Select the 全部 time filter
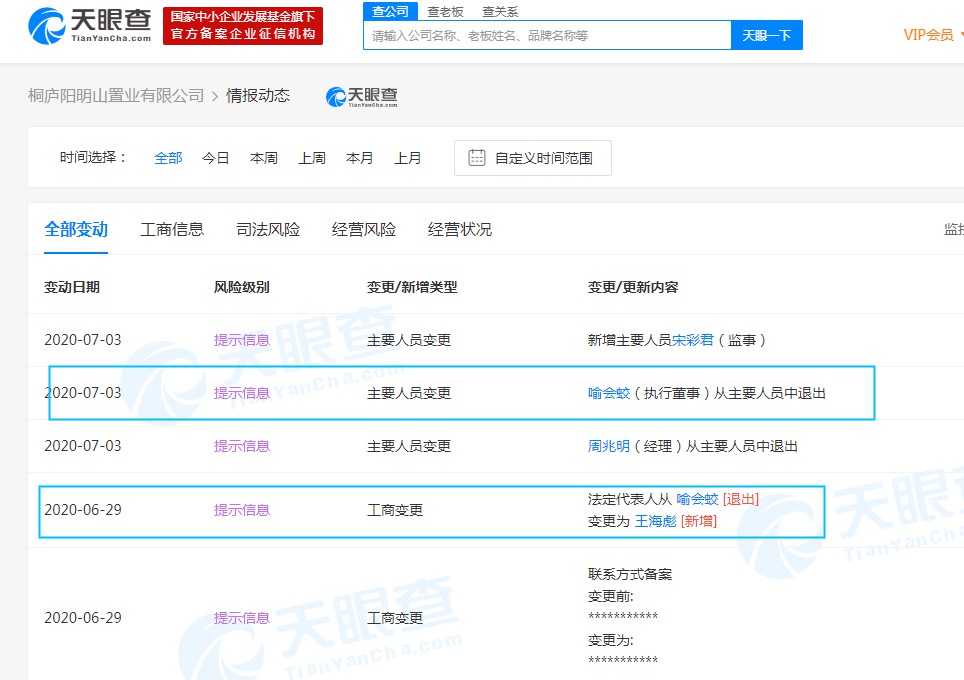This screenshot has height=680, width=964. (x=168, y=158)
